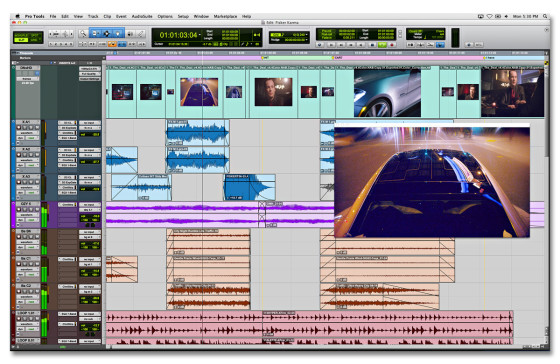Screen dimensions: 560x364
Task: Click the transport Record button
Action: 392,45
